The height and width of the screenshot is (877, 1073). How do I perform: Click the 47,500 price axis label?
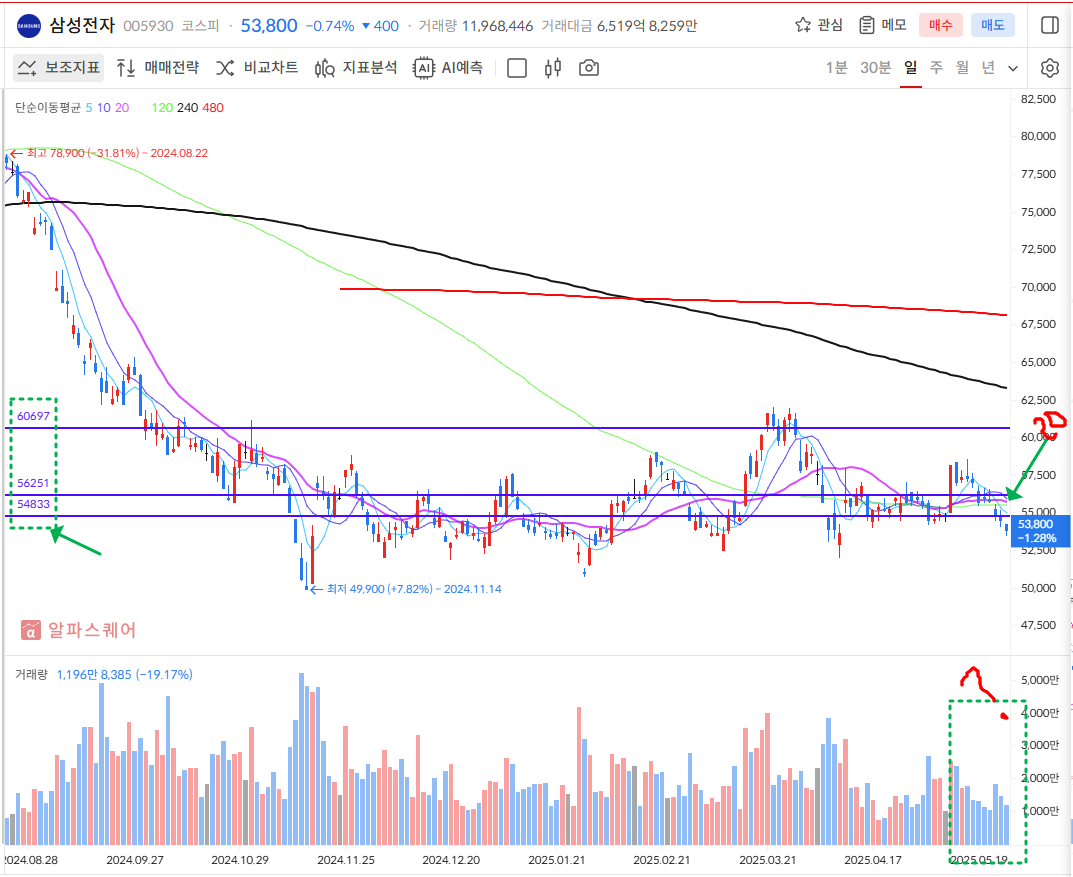(x=1038, y=625)
